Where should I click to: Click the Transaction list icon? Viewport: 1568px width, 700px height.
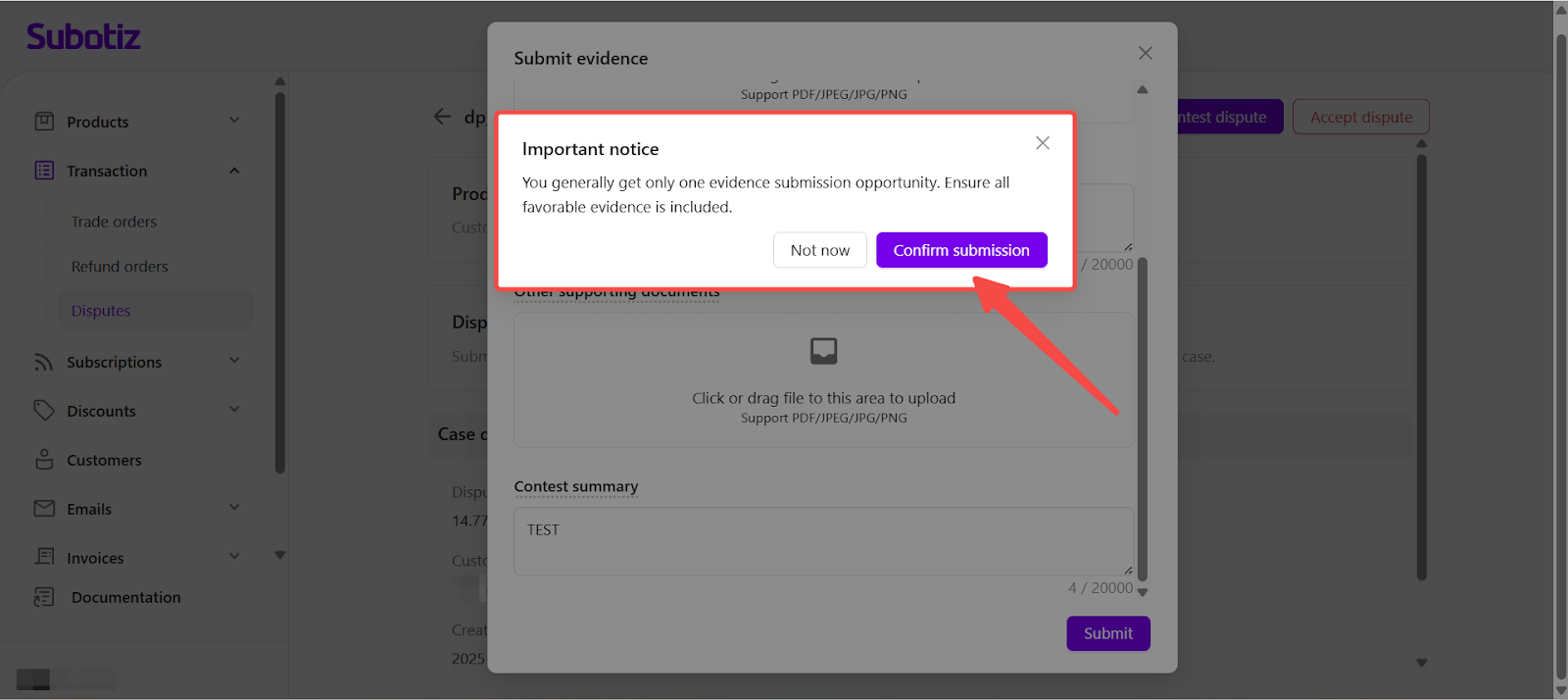point(44,171)
